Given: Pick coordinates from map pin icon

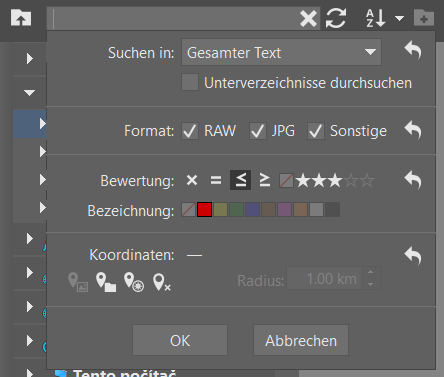Looking at the screenshot, I should click(x=134, y=282).
